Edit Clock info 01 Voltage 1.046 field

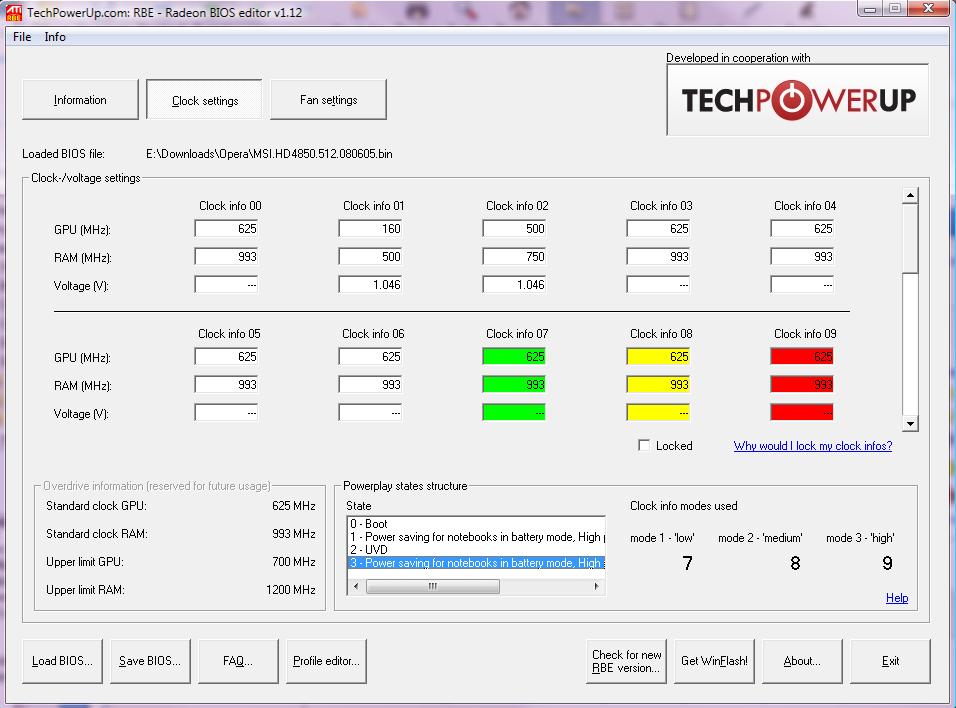[x=370, y=285]
